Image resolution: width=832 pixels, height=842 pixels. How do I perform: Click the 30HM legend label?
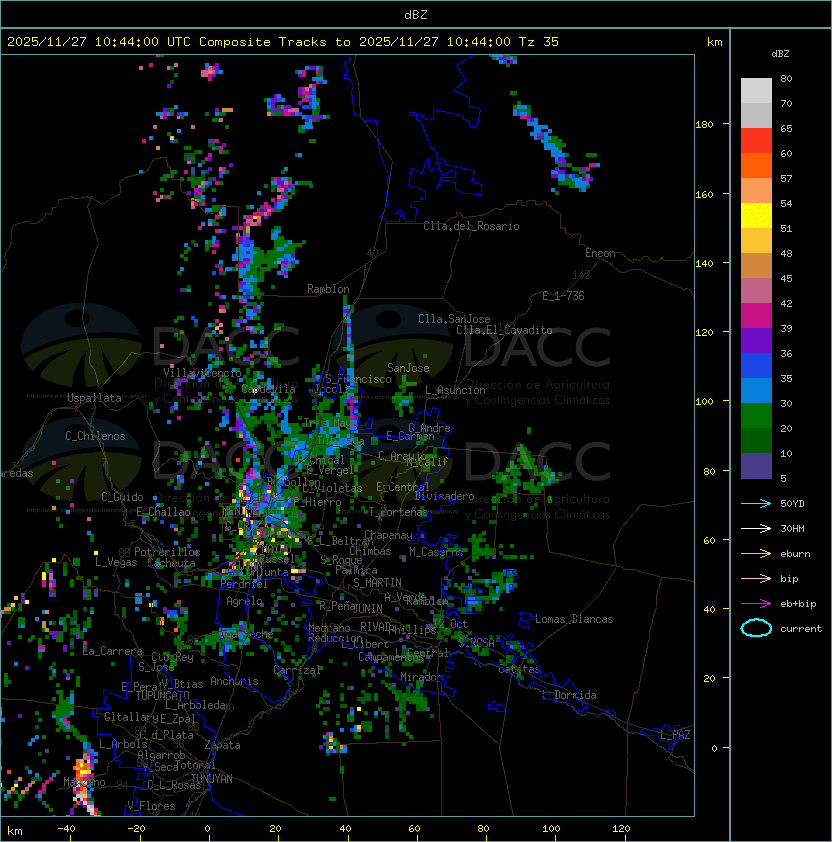[792, 528]
